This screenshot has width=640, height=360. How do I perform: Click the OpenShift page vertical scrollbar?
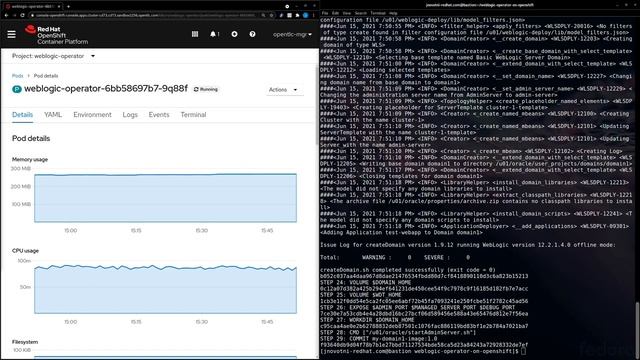317,104
